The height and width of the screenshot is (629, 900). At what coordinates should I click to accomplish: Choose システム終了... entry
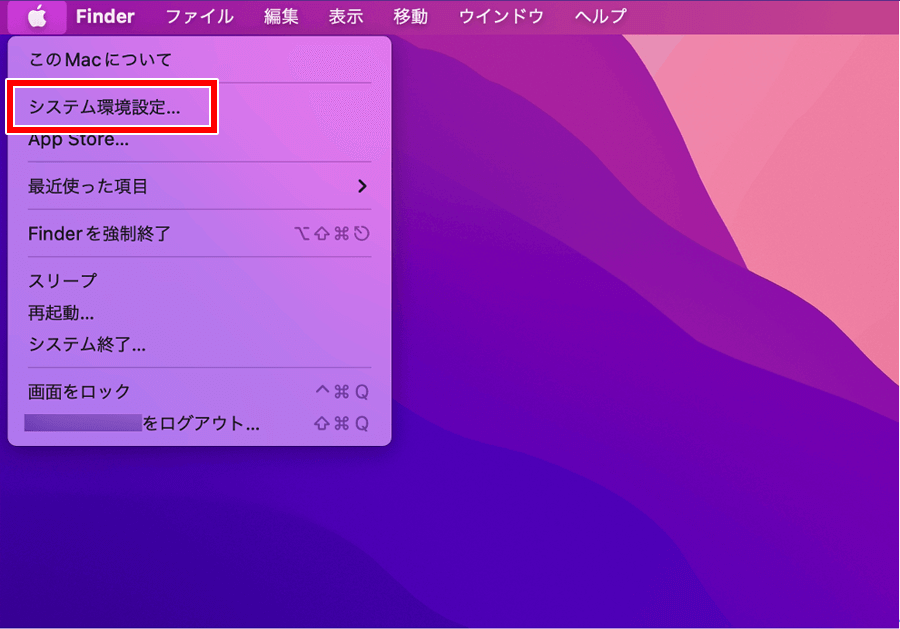point(200,344)
